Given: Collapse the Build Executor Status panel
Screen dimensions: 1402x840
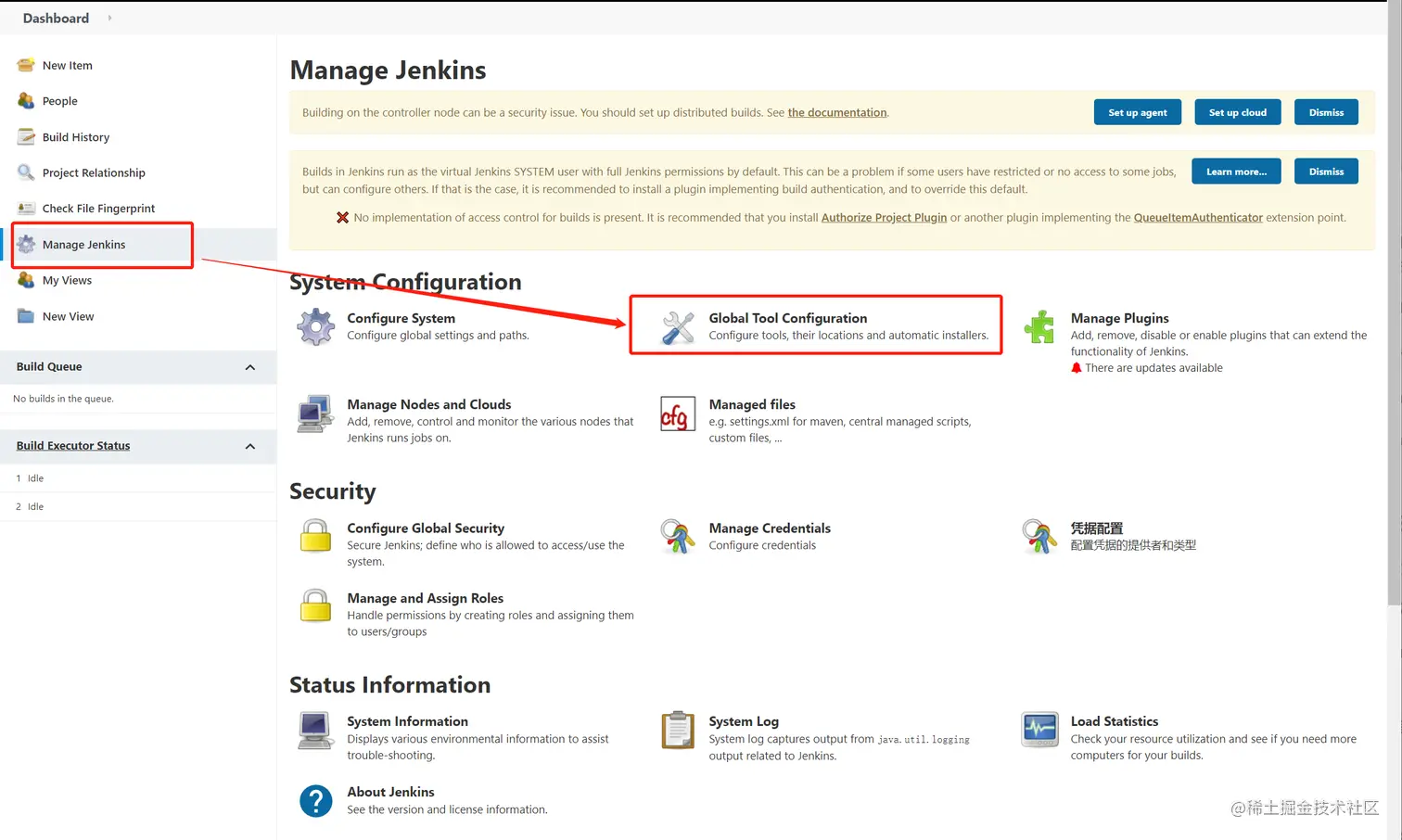Looking at the screenshot, I should pos(250,446).
